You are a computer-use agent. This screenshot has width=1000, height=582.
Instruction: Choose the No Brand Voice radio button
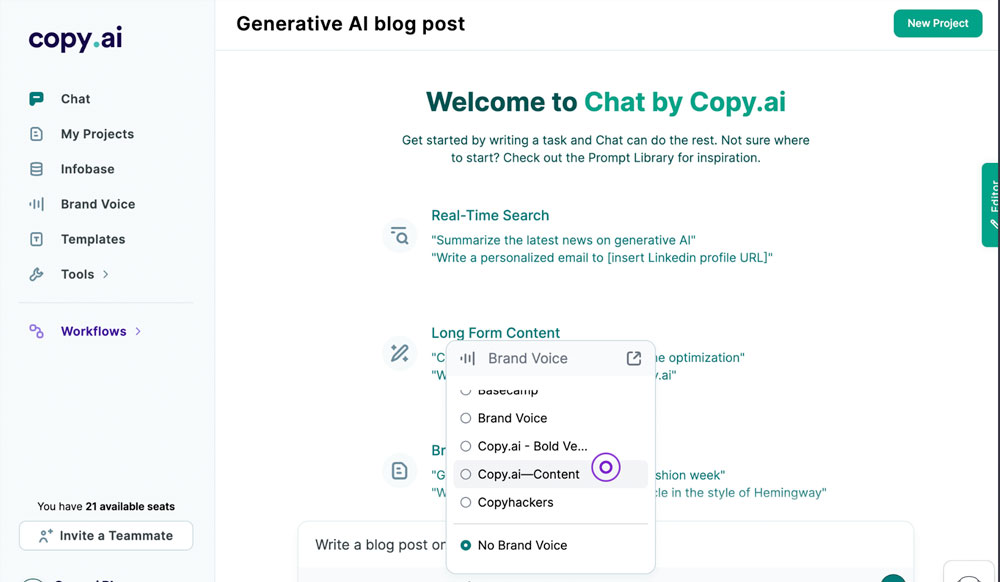[466, 545]
